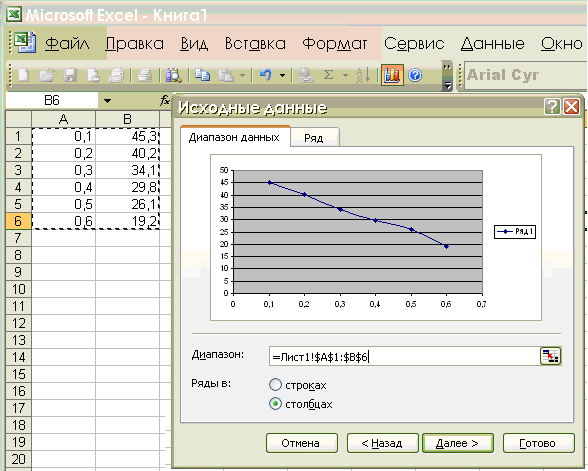The width and height of the screenshot is (588, 471).
Task: Click the Copy icon in toolbar
Action: (x=202, y=75)
